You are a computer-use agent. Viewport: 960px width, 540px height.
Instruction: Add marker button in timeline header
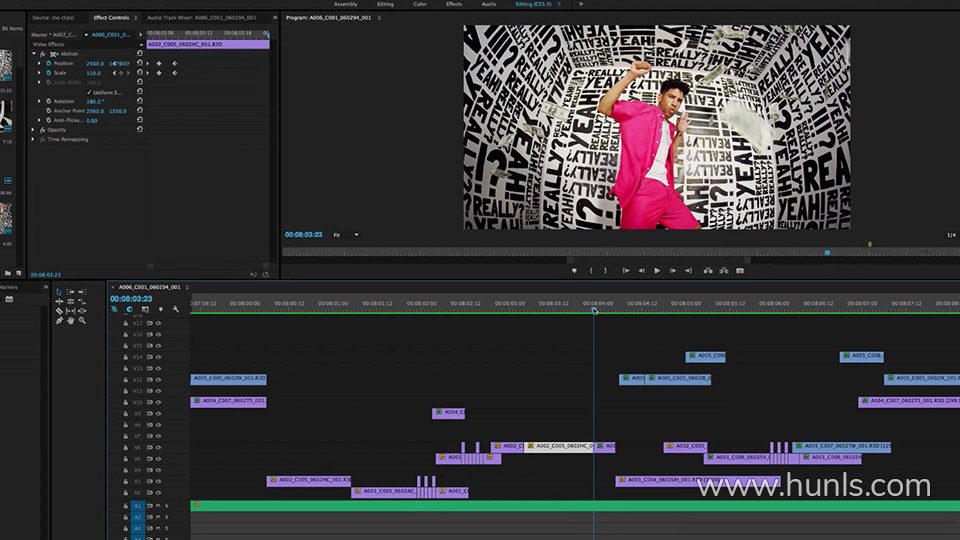(x=161, y=310)
